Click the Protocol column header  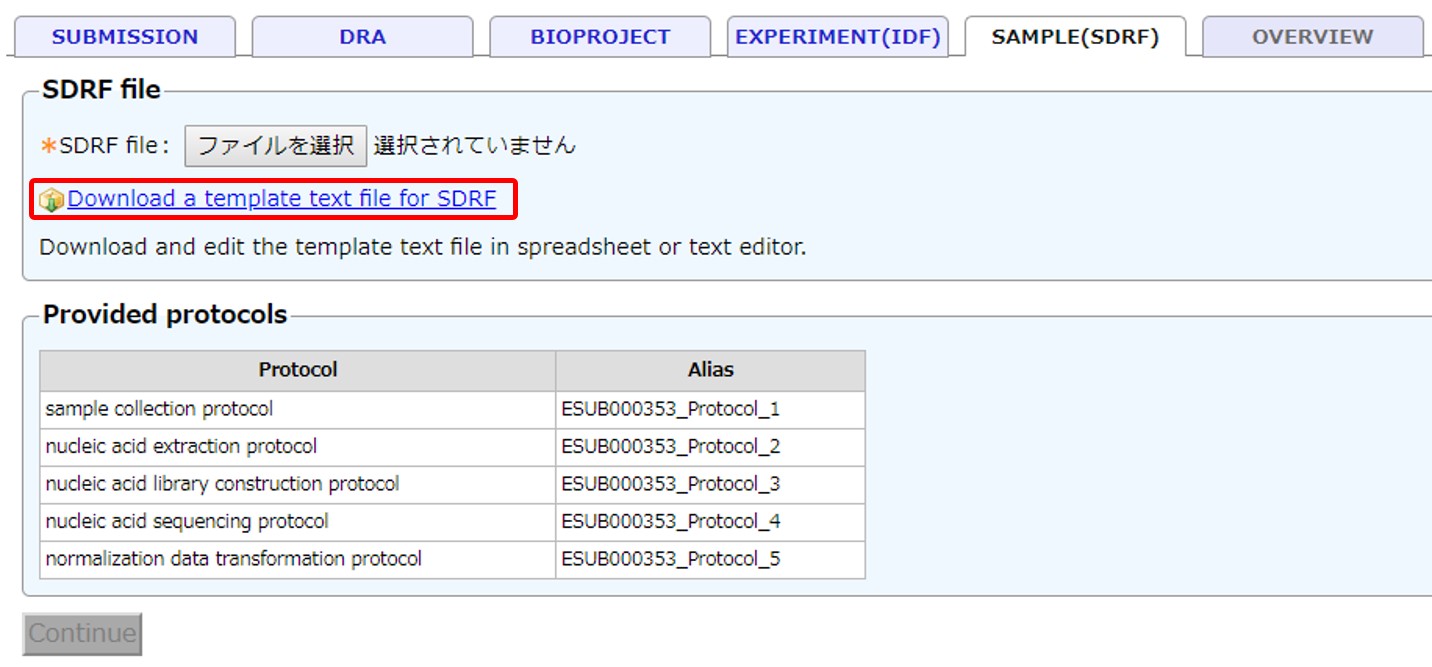[x=298, y=370]
